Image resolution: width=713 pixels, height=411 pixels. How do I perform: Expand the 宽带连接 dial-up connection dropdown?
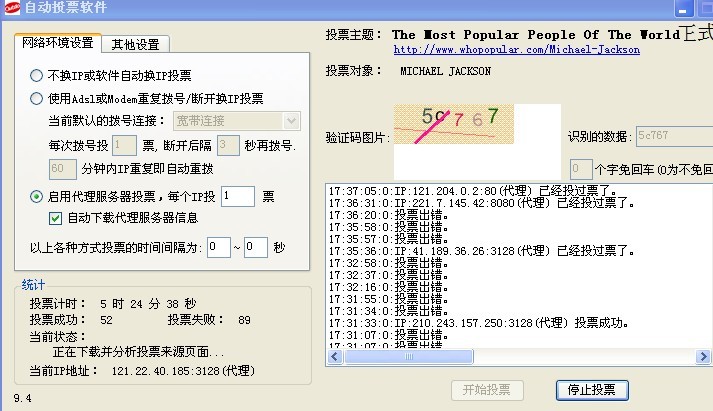tap(291, 121)
